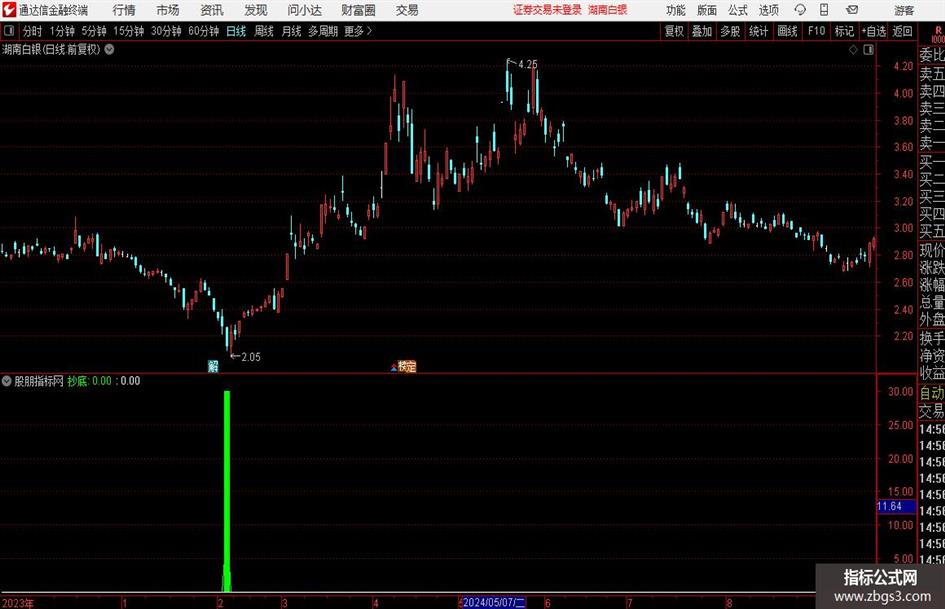Open the 财富圈 menu
Viewport: 945px width, 609px height.
tap(358, 10)
